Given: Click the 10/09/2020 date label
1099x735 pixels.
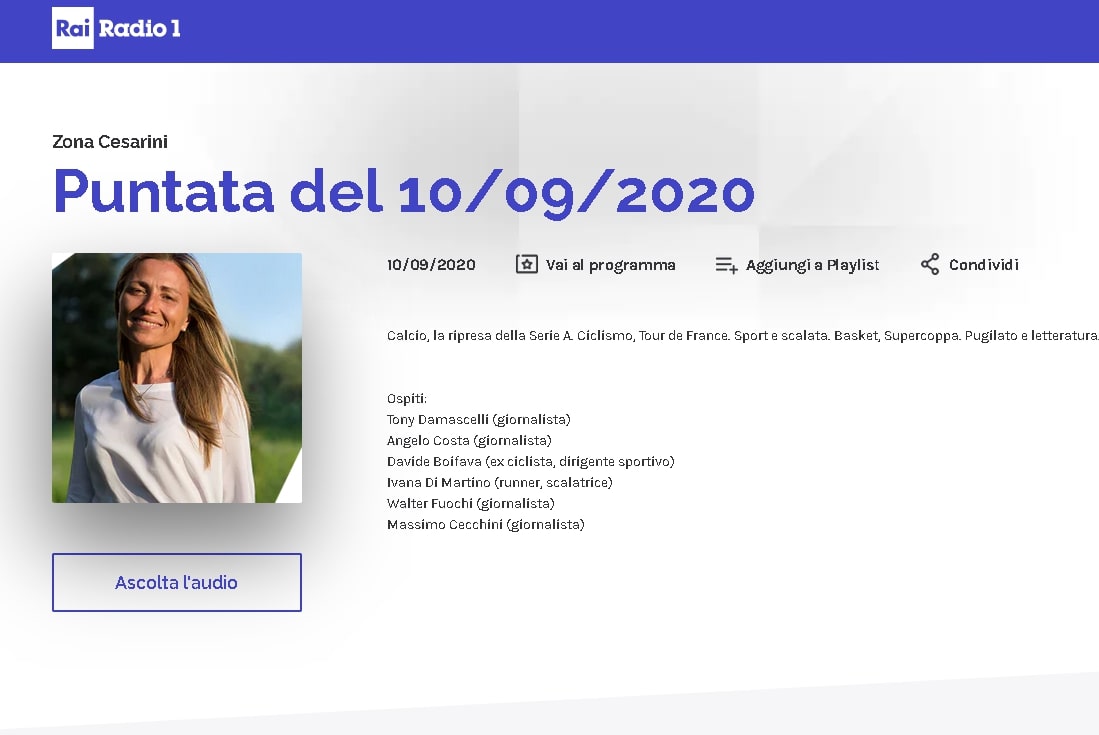Looking at the screenshot, I should tap(431, 265).
